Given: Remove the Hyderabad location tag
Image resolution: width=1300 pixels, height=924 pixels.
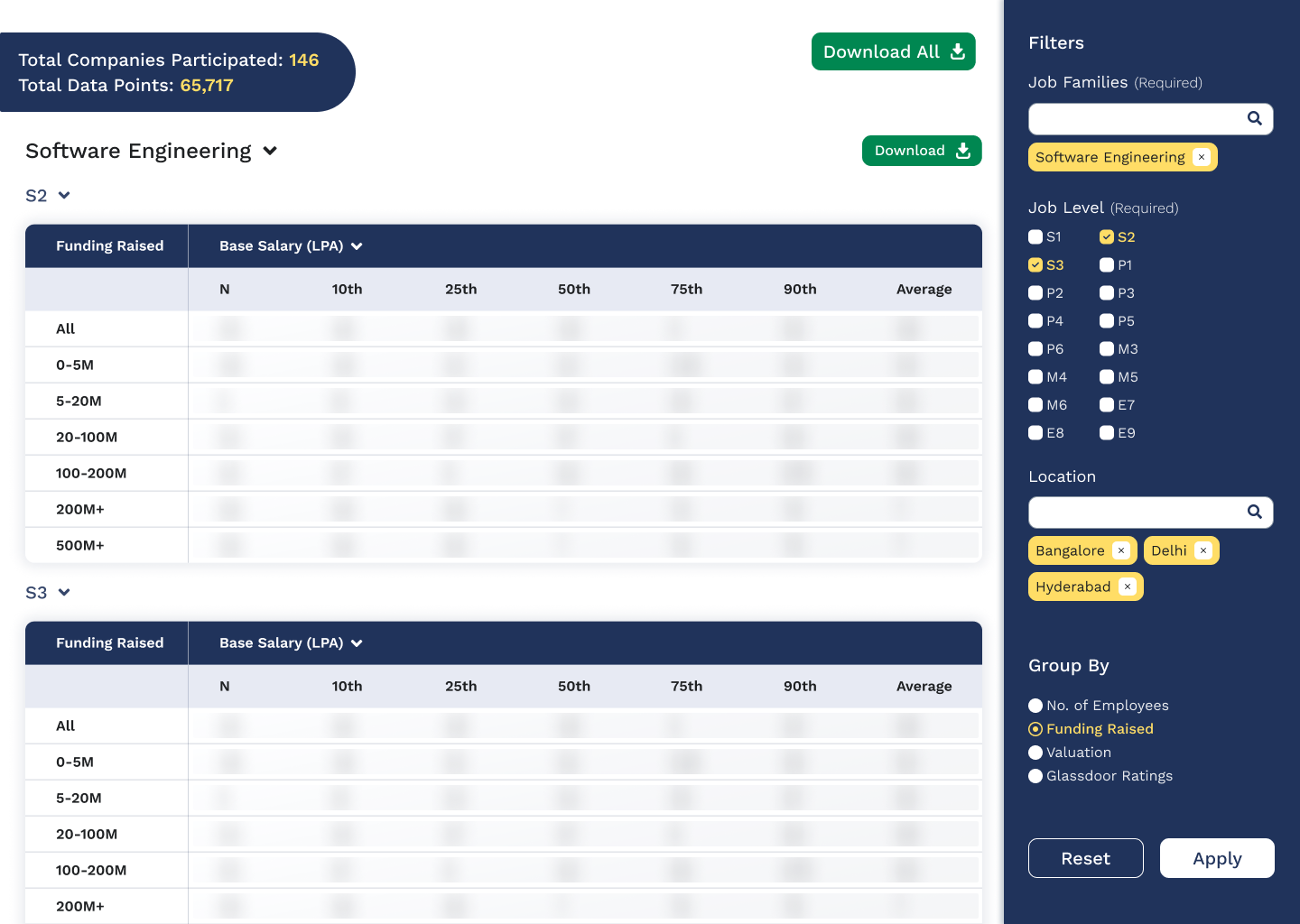Looking at the screenshot, I should click(x=1127, y=587).
